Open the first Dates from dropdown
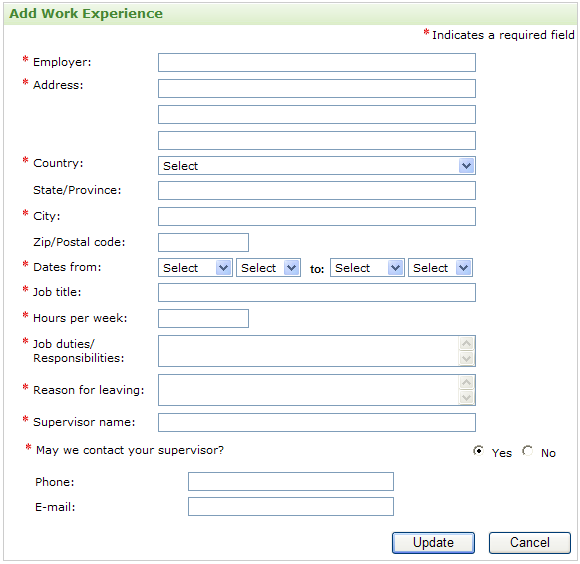 (x=195, y=267)
